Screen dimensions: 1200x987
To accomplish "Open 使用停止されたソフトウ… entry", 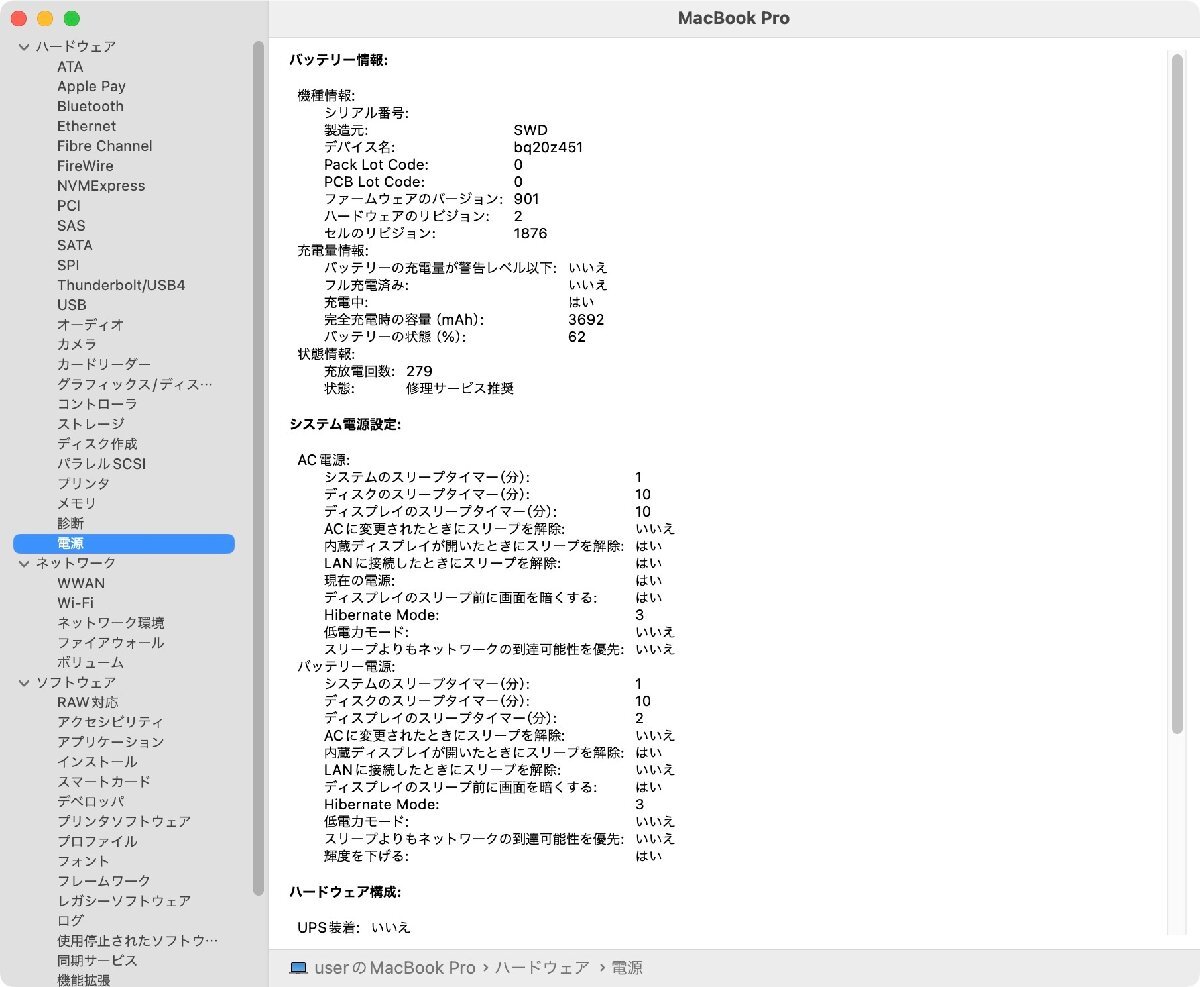I will 137,940.
